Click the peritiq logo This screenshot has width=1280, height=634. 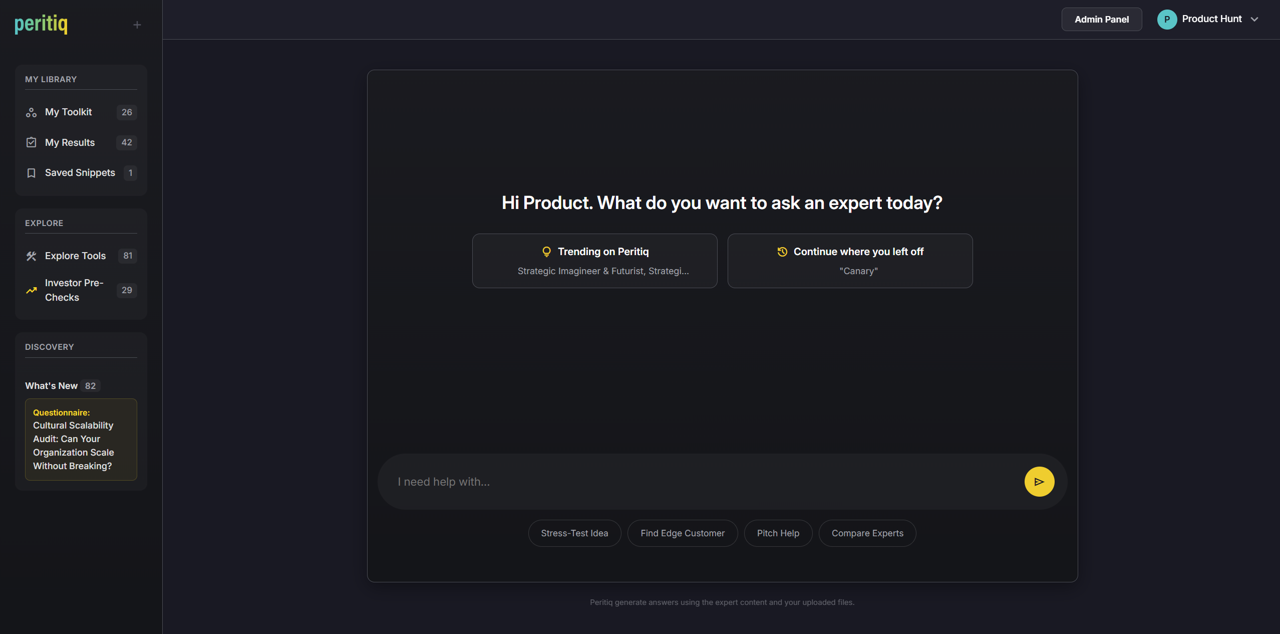pos(40,24)
